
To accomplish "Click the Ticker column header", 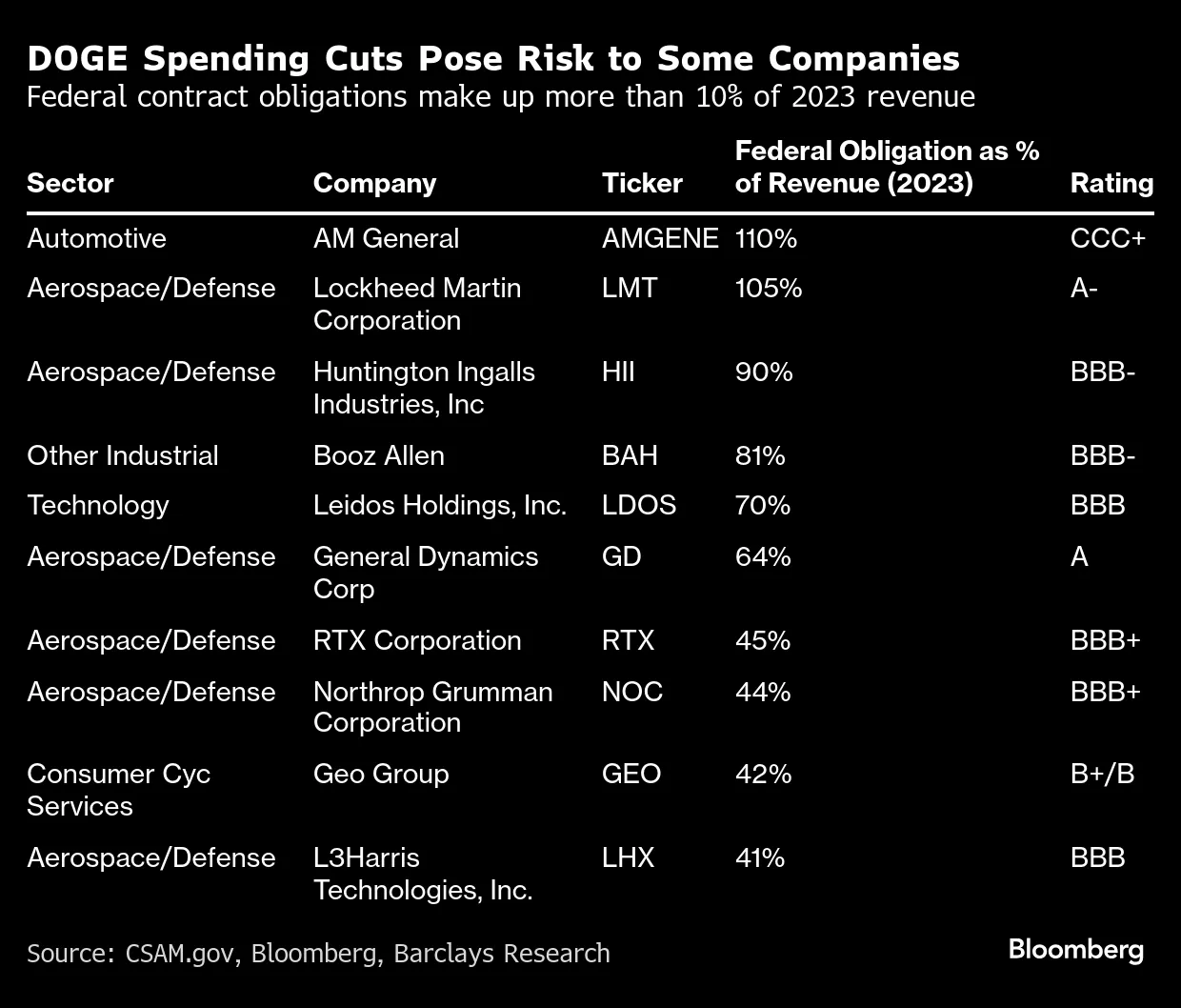I will click(x=642, y=183).
